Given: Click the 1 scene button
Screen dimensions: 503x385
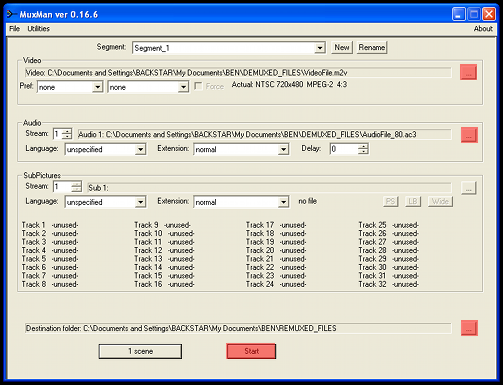Looking at the screenshot, I should point(140,351).
